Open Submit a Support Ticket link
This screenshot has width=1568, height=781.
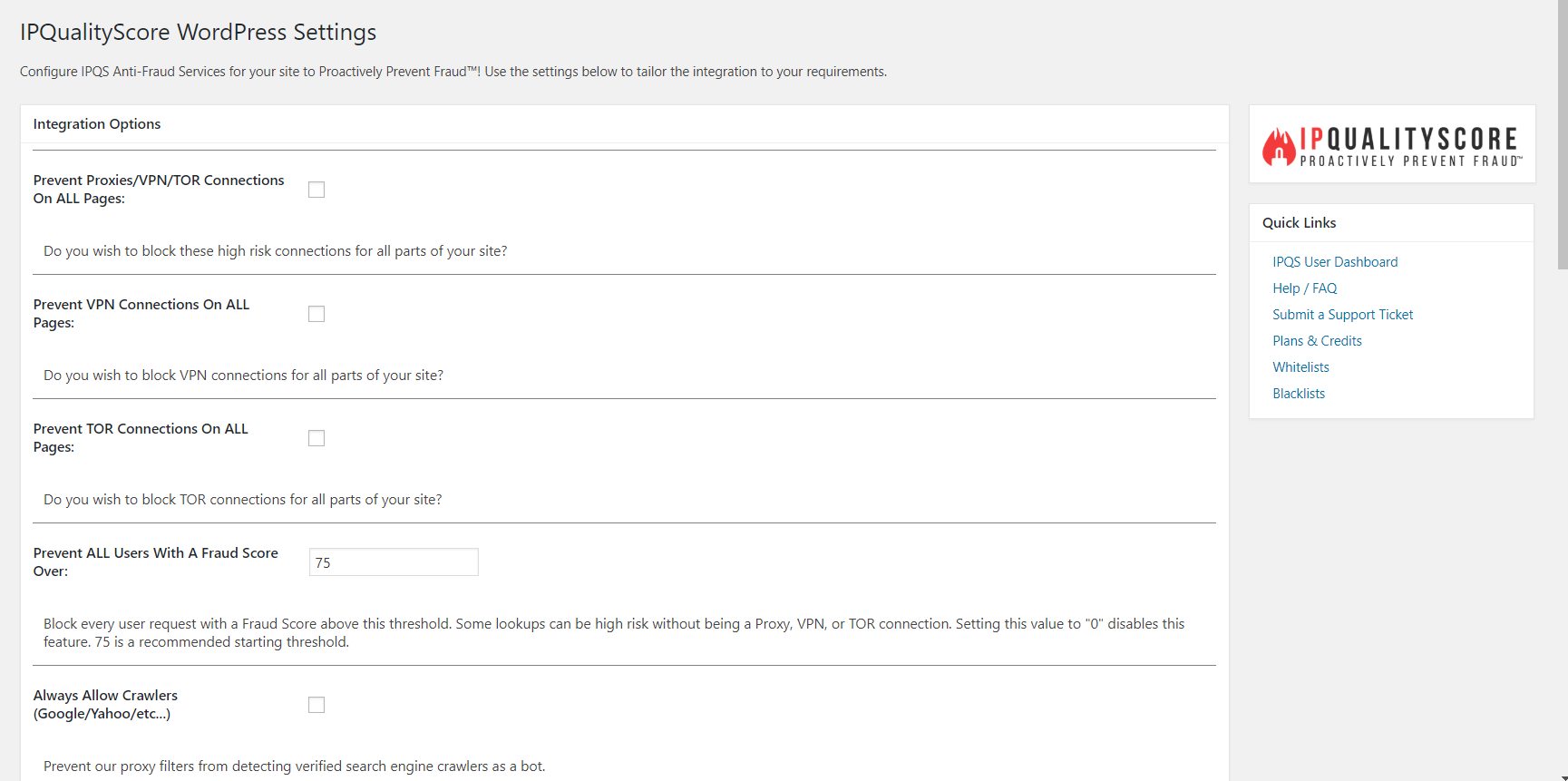pos(1342,315)
